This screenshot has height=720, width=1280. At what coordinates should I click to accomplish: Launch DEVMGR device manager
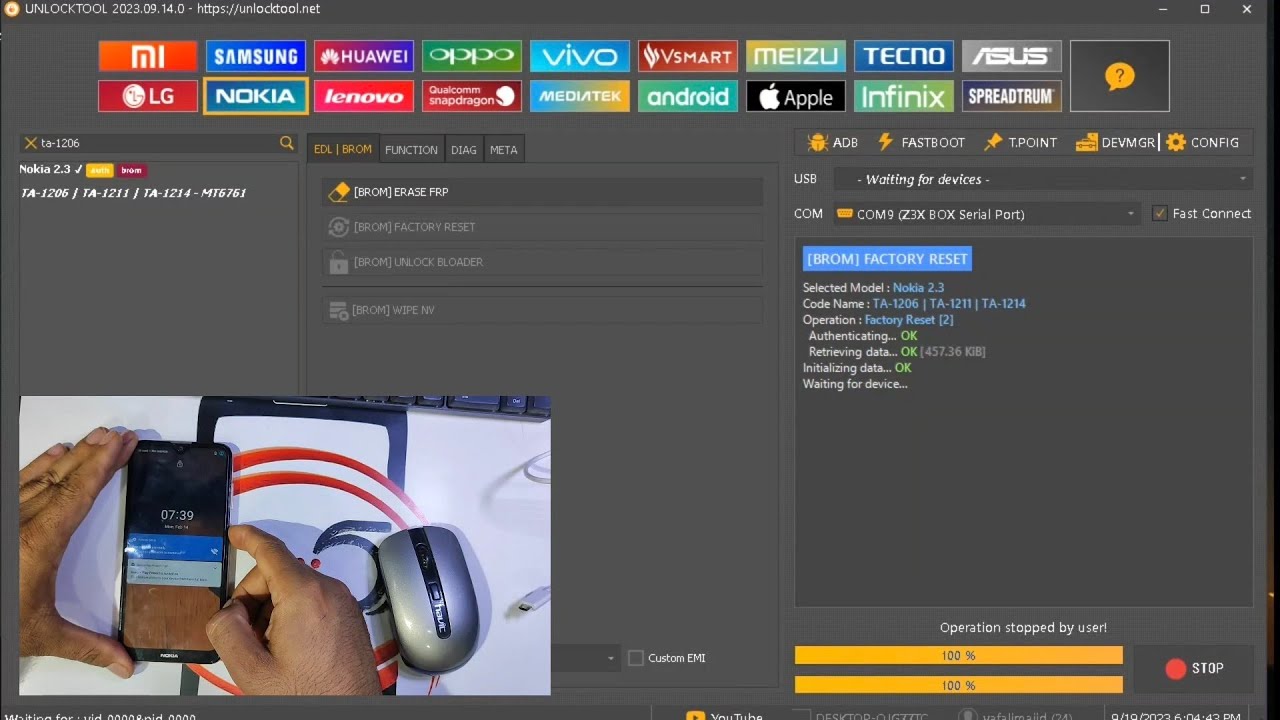tap(1115, 142)
